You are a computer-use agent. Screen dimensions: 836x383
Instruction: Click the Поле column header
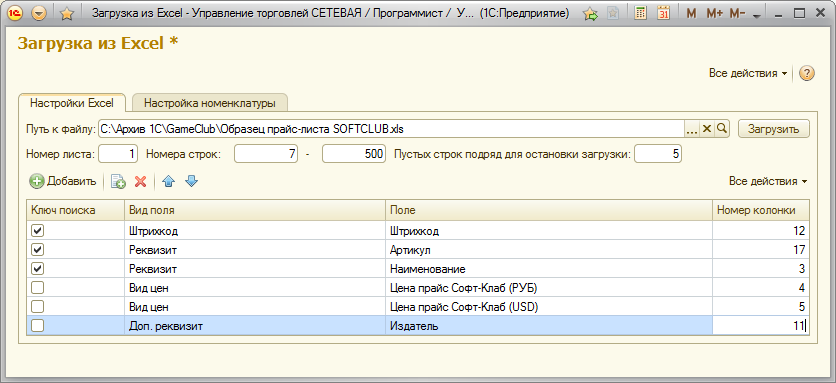point(549,210)
